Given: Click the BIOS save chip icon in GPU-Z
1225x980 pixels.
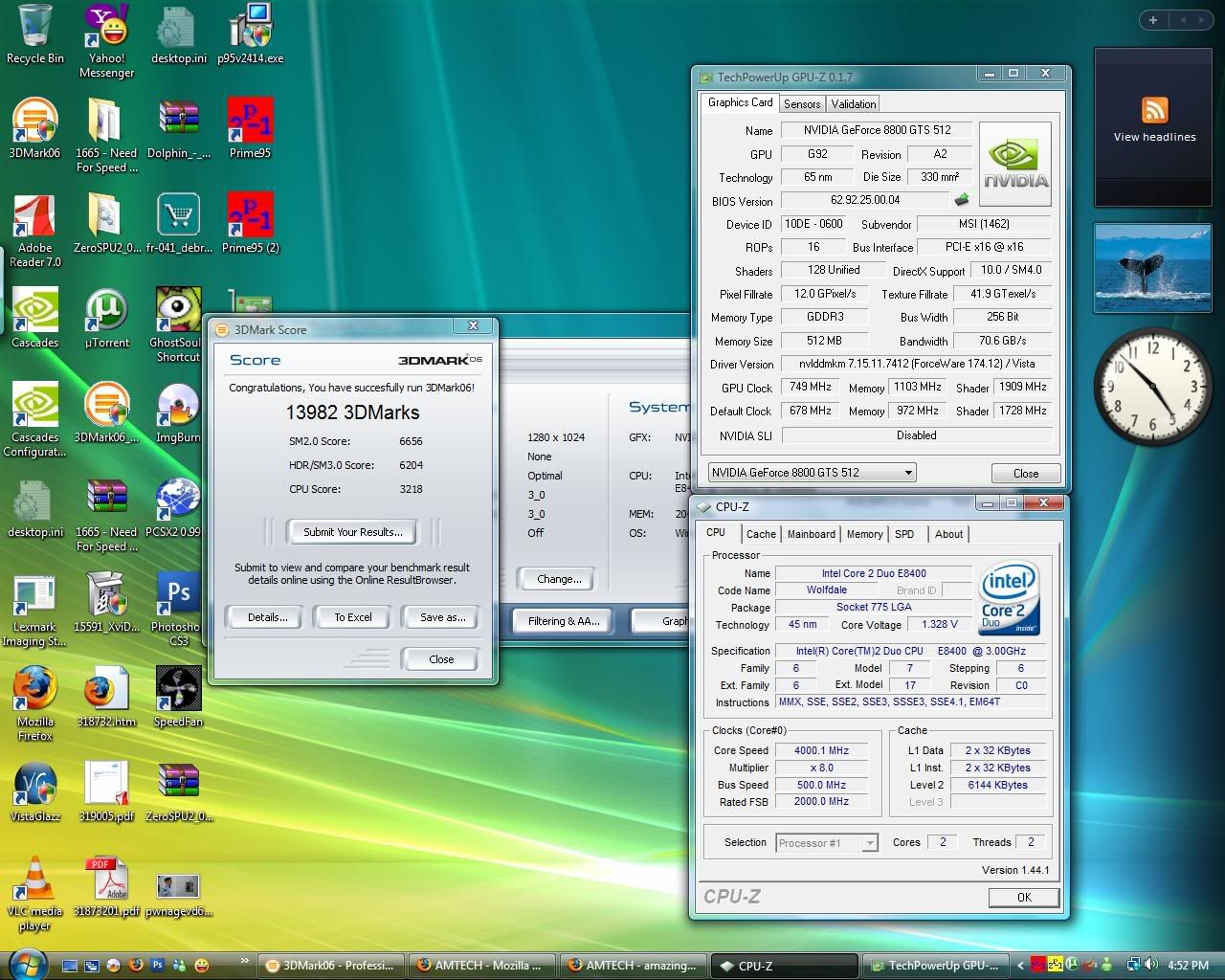Looking at the screenshot, I should coord(962,200).
